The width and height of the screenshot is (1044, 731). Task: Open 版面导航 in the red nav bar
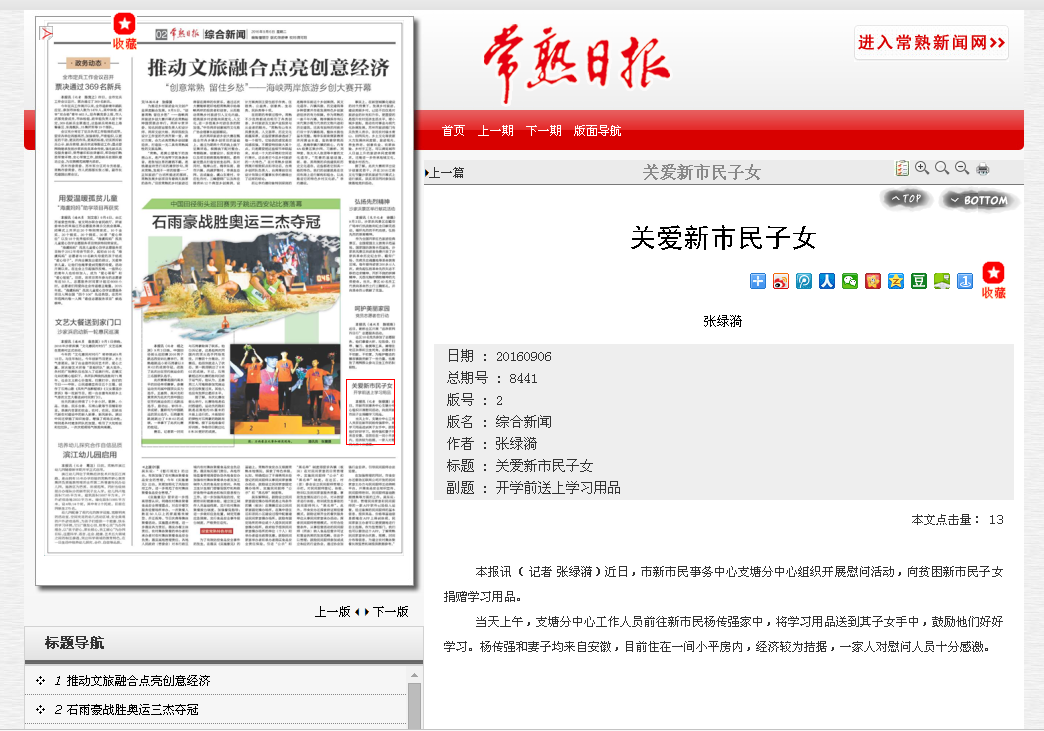coord(597,131)
